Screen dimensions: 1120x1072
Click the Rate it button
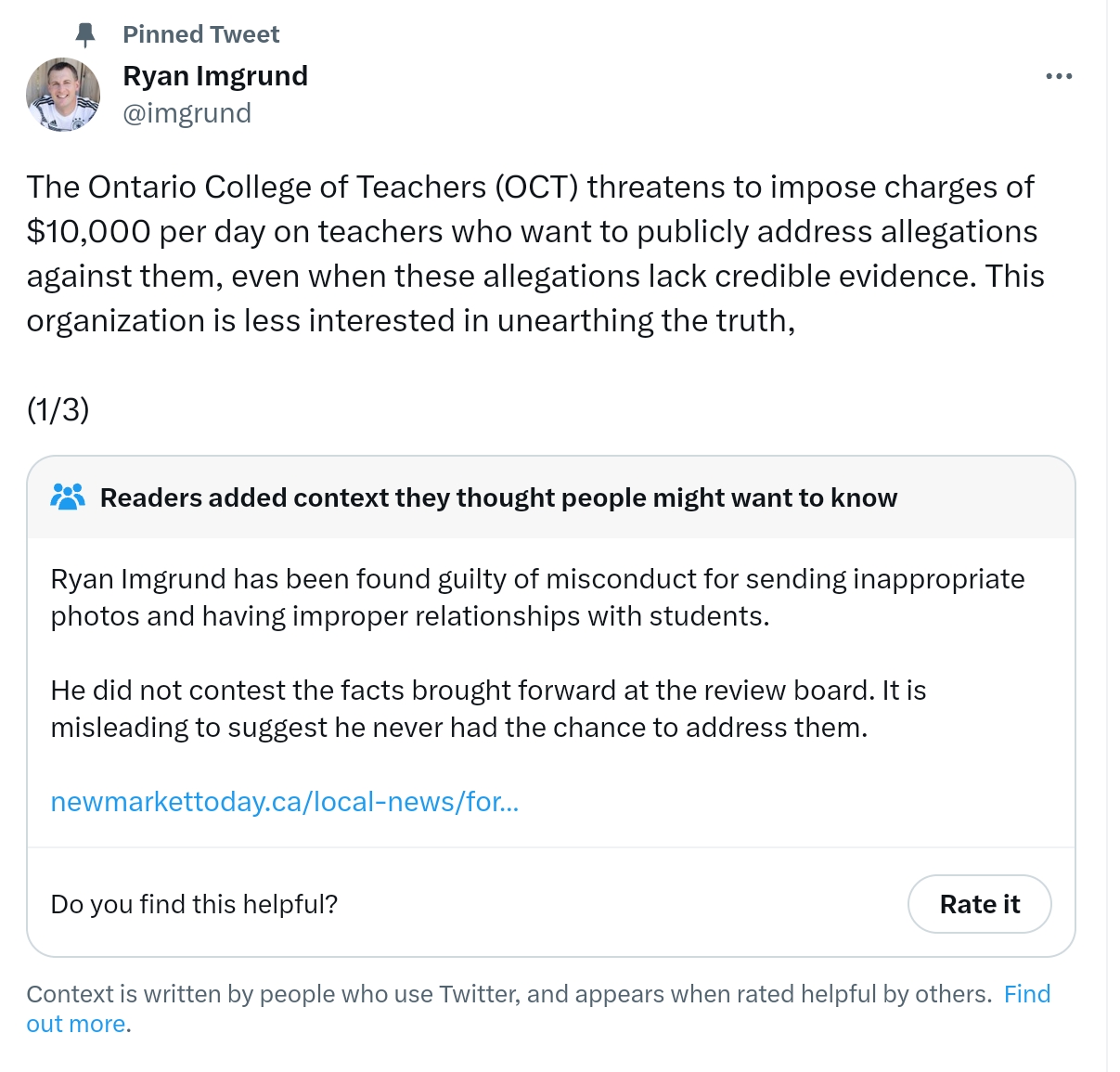(x=979, y=904)
